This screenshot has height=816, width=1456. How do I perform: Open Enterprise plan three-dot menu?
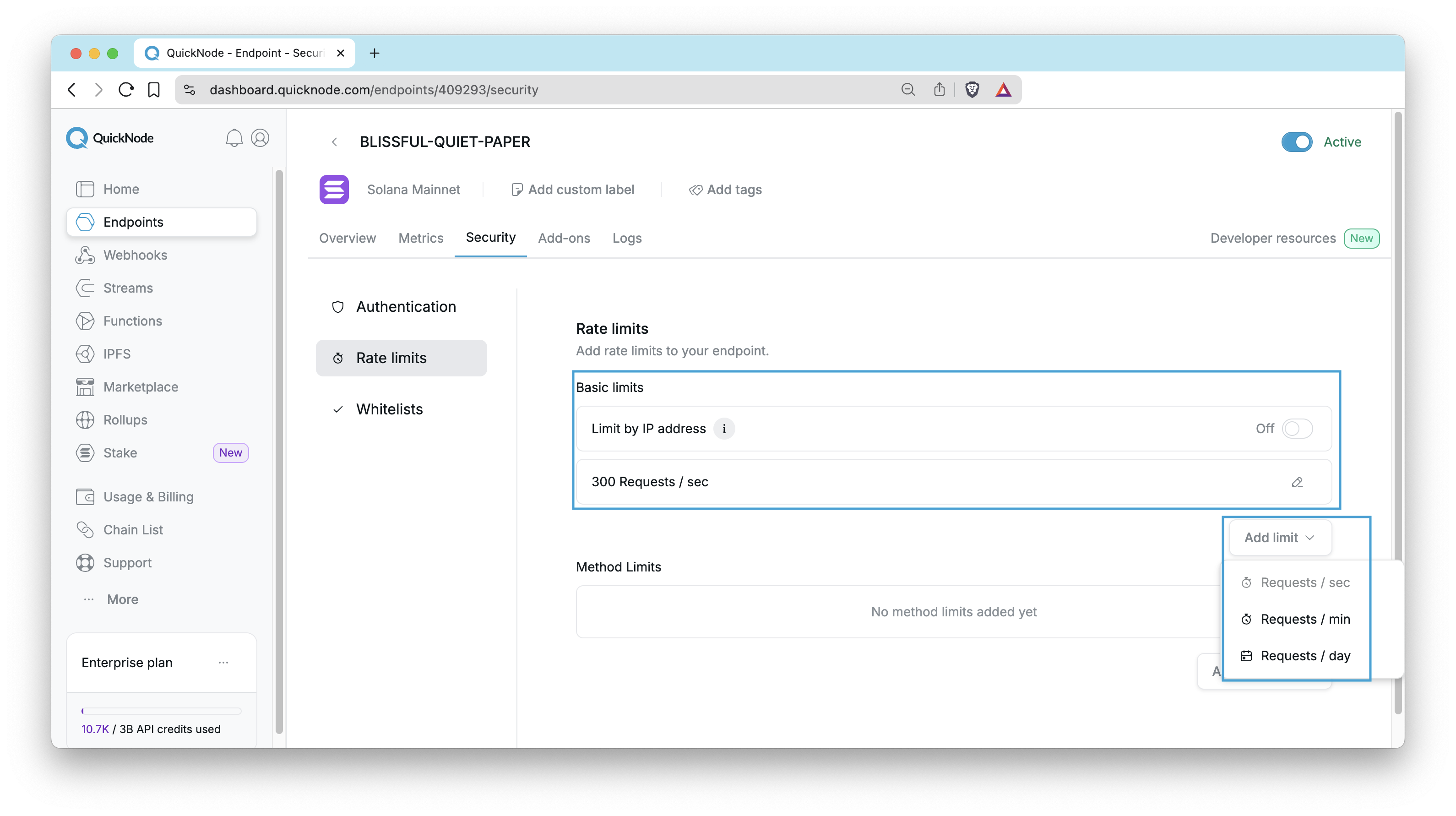[x=223, y=662]
